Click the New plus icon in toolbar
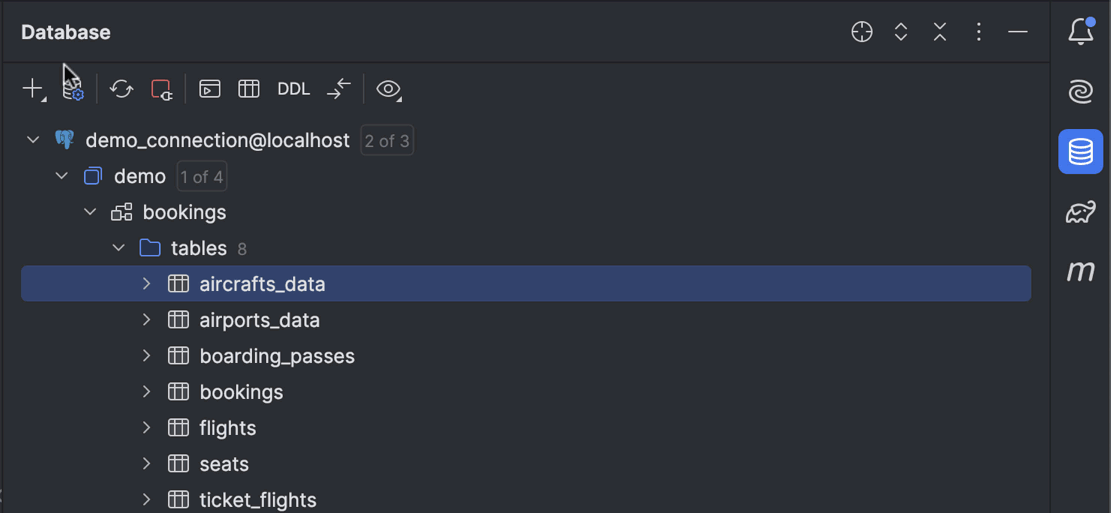 tap(32, 89)
